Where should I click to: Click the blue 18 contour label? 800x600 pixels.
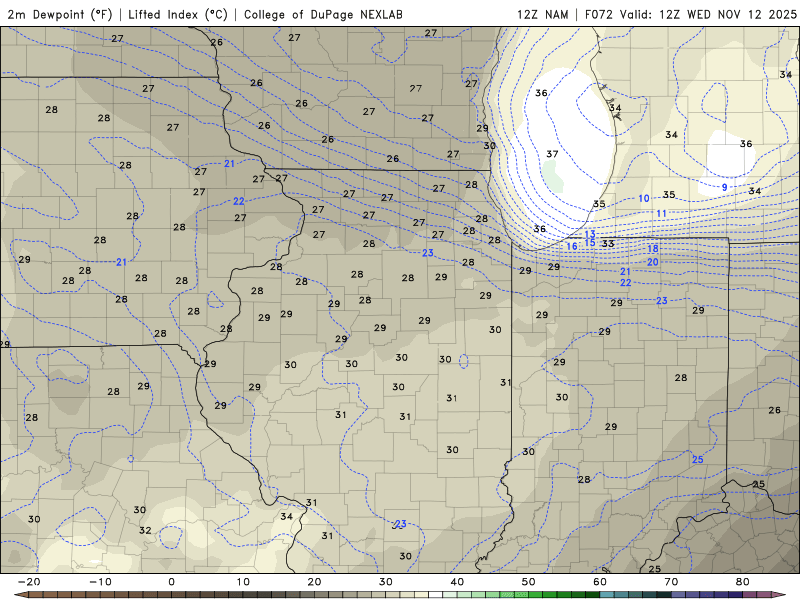(x=653, y=249)
